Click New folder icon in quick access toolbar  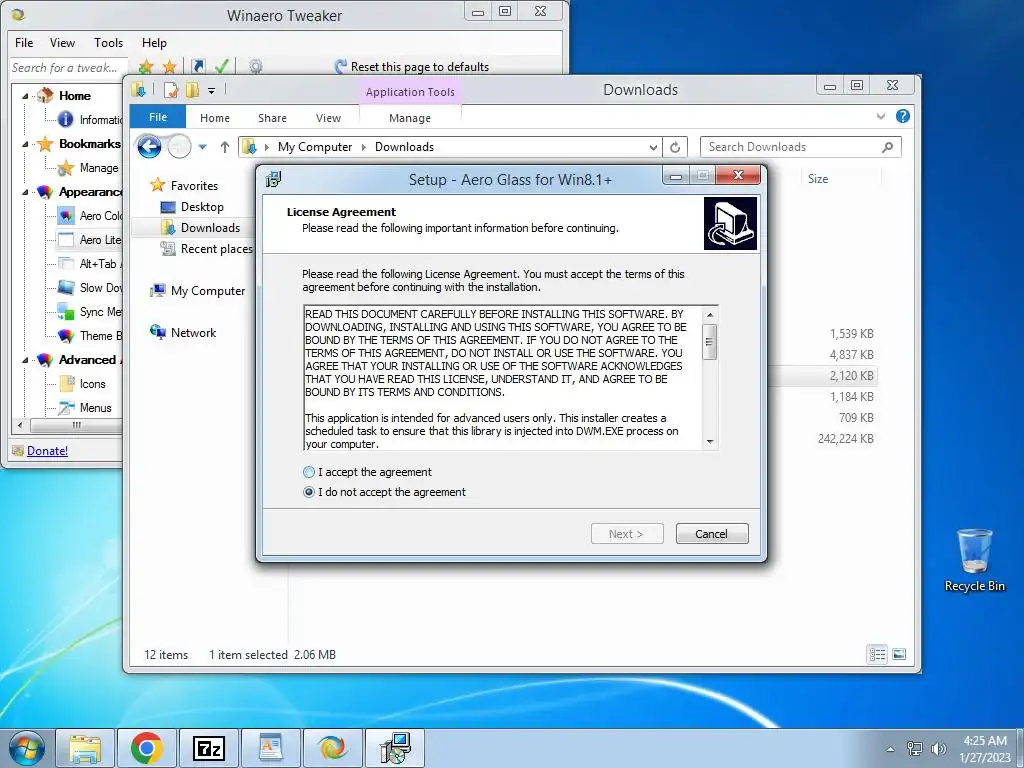tap(193, 90)
